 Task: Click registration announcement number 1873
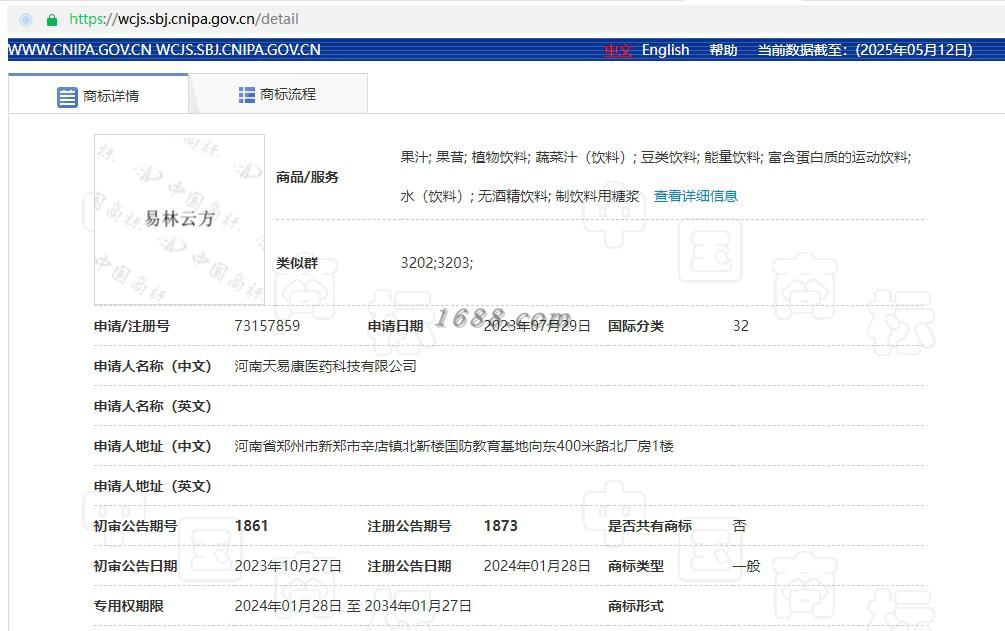[x=501, y=526]
